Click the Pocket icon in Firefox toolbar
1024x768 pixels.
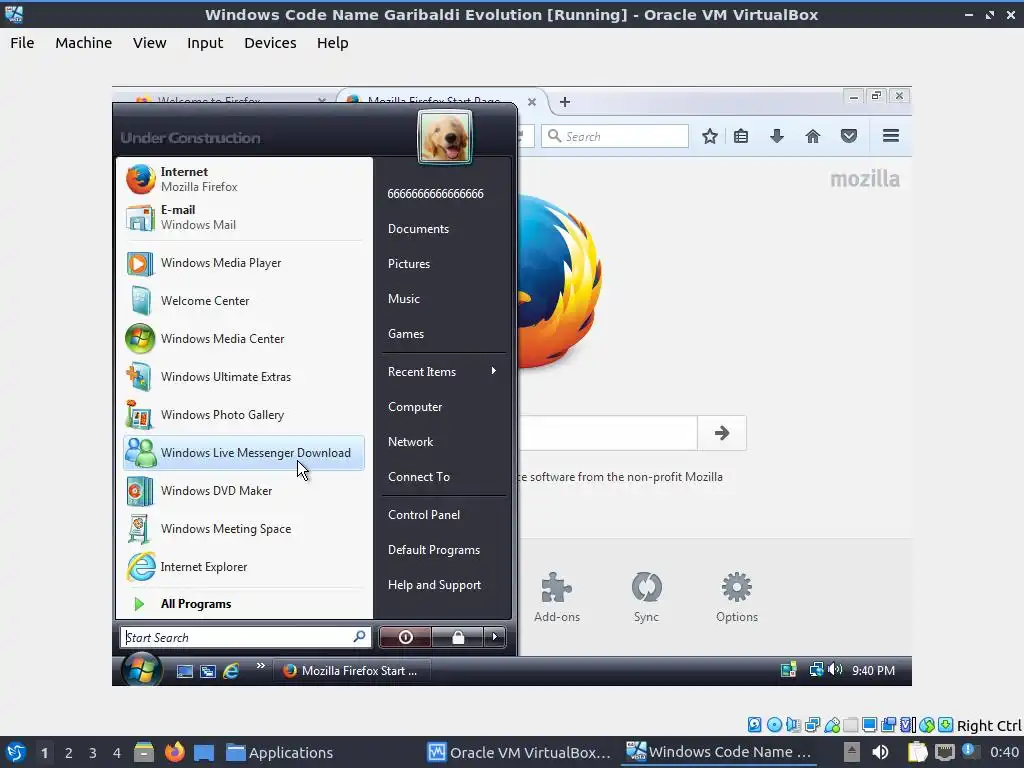[849, 136]
